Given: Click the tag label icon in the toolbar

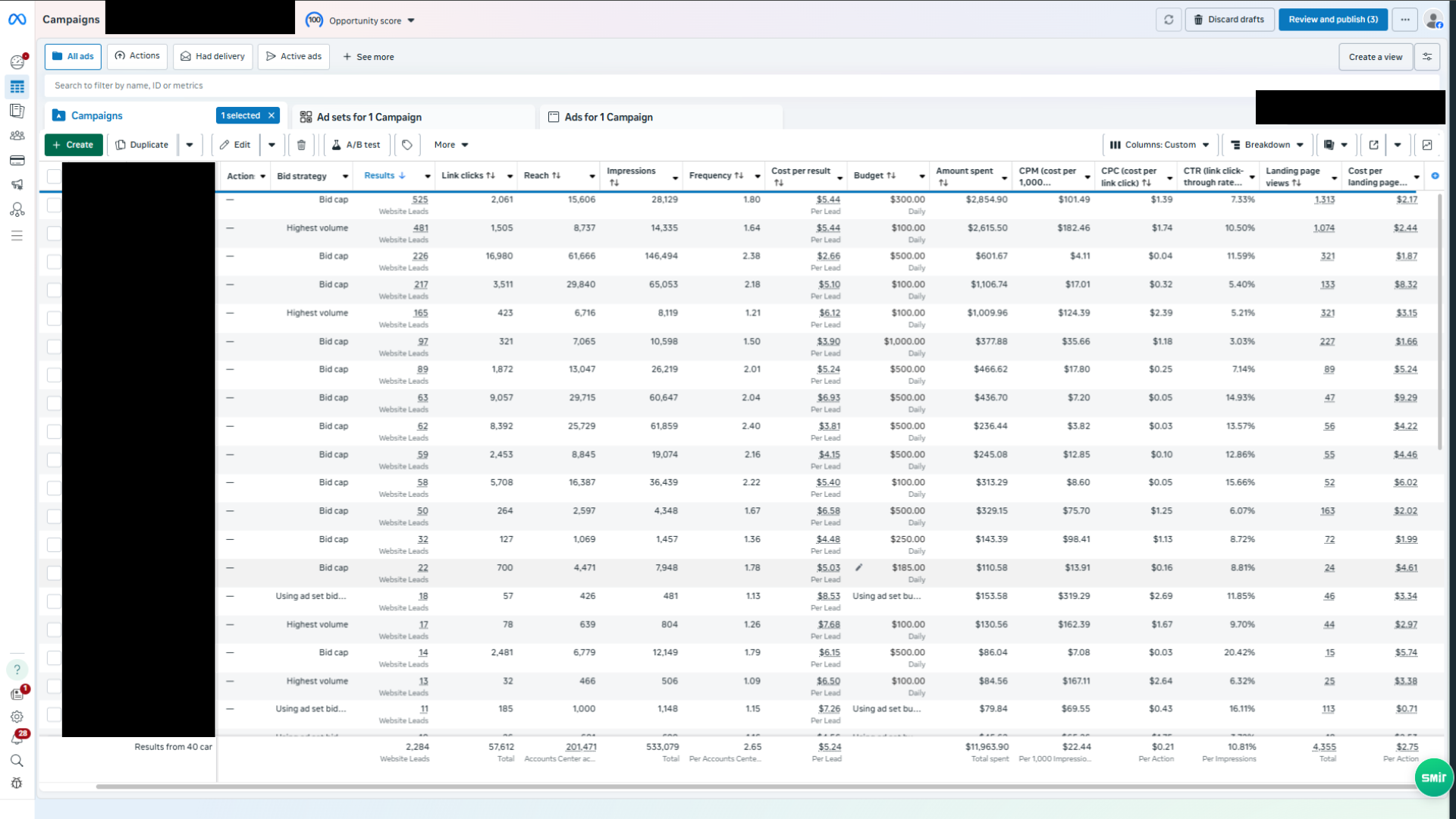Looking at the screenshot, I should (407, 145).
